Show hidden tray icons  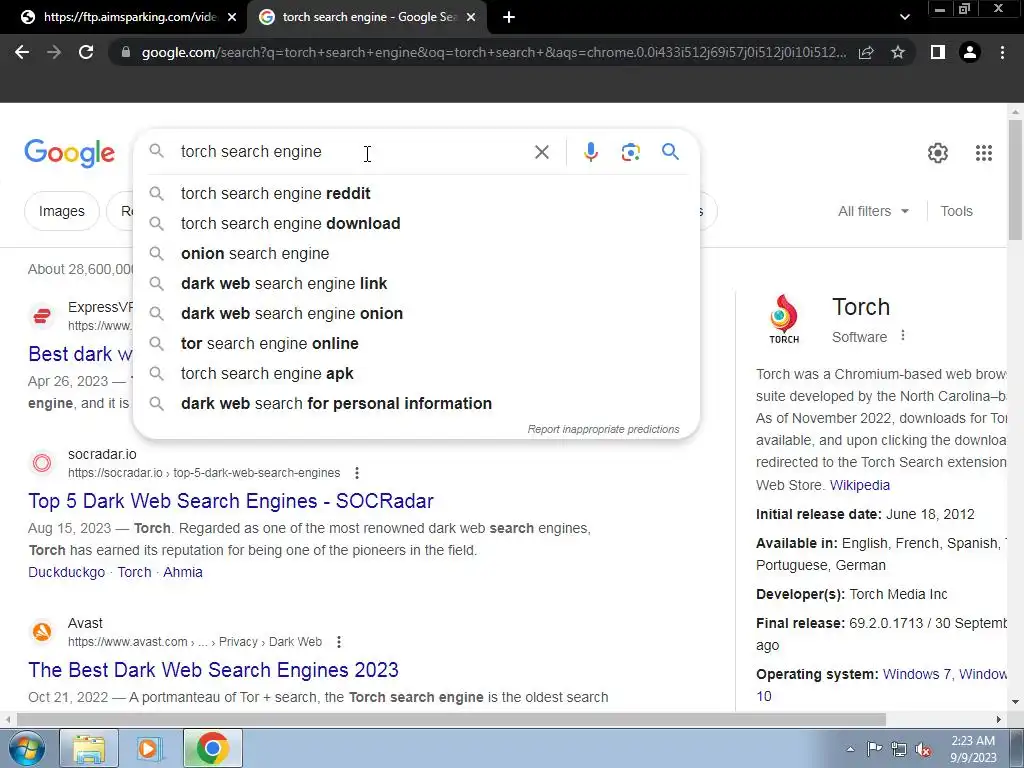click(x=850, y=749)
